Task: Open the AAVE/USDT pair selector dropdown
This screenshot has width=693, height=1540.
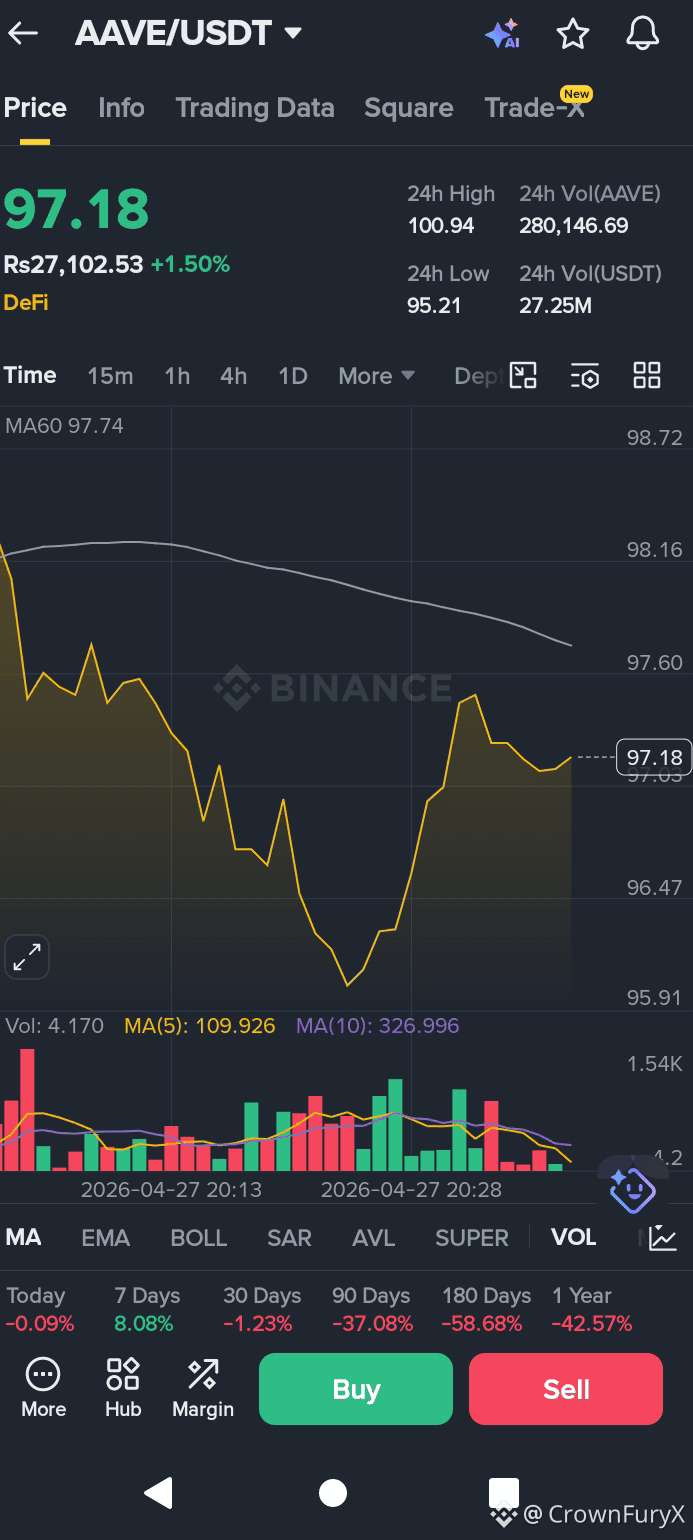Action: click(x=189, y=33)
